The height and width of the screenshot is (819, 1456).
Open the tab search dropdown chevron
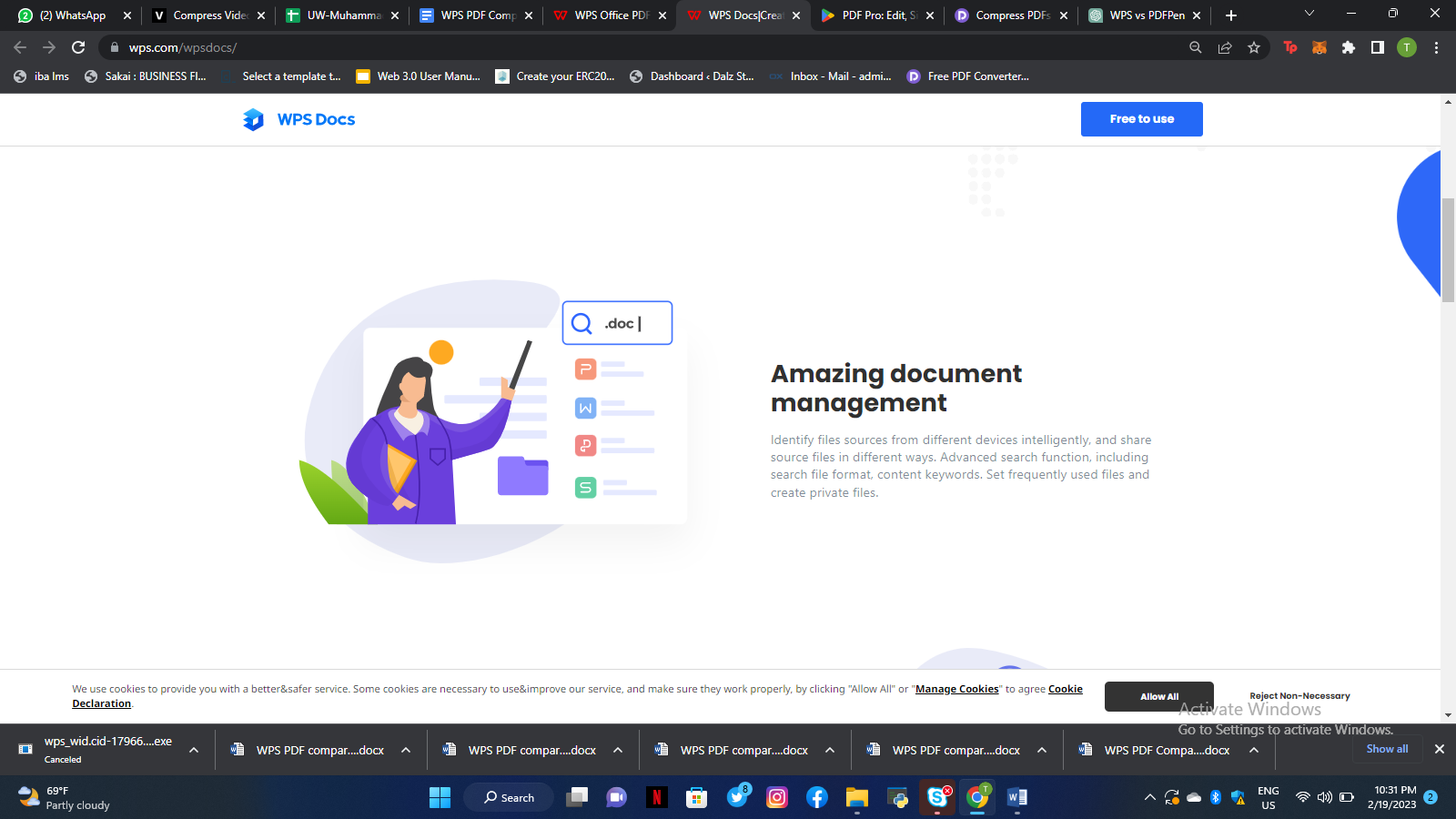pyautogui.click(x=1309, y=14)
